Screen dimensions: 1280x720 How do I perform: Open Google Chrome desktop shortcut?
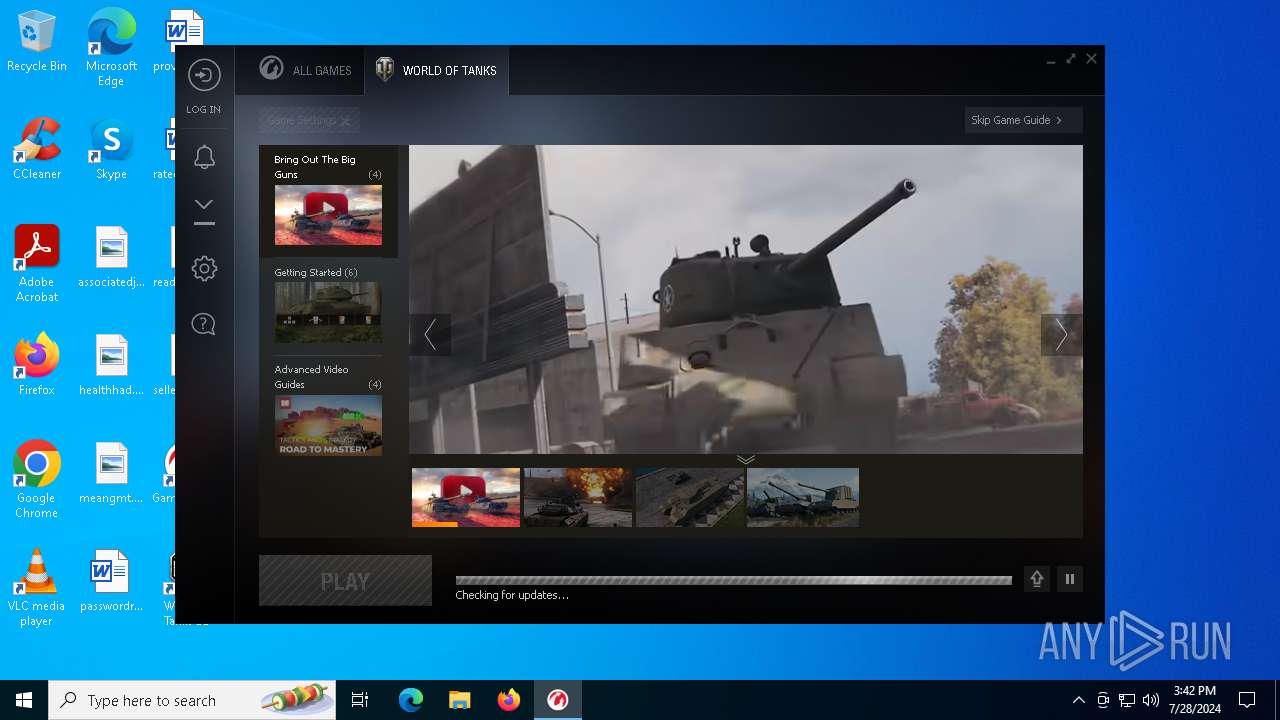click(x=37, y=480)
